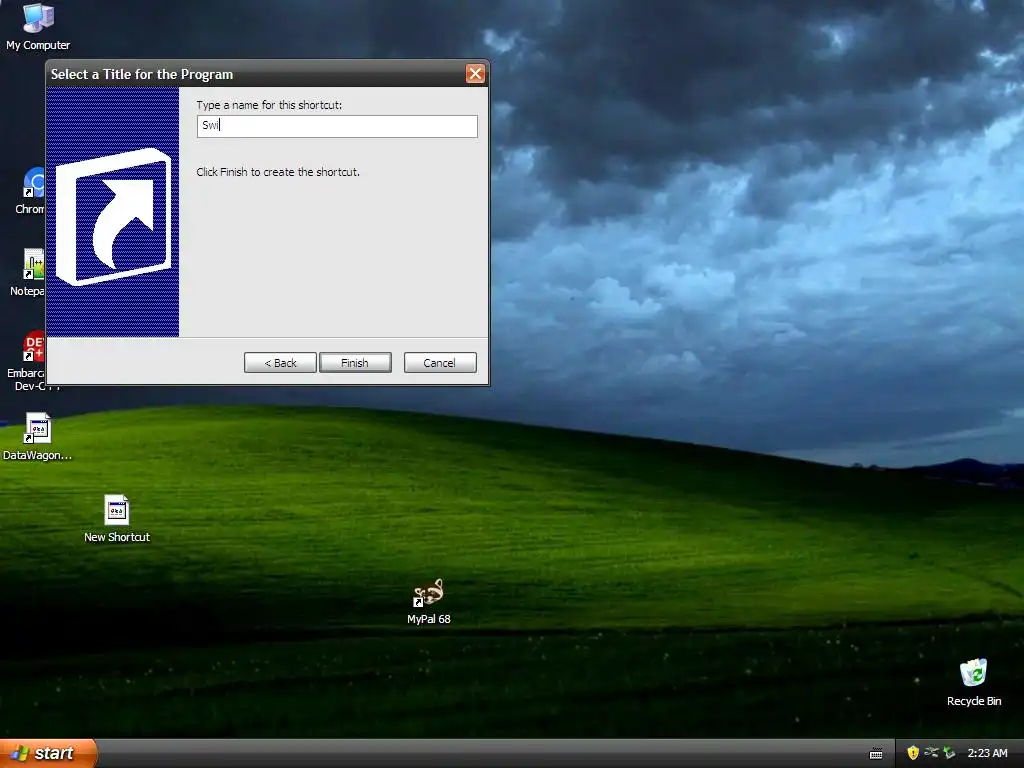
Task: Open the on-screen keyboard language bar icon
Action: click(876, 754)
